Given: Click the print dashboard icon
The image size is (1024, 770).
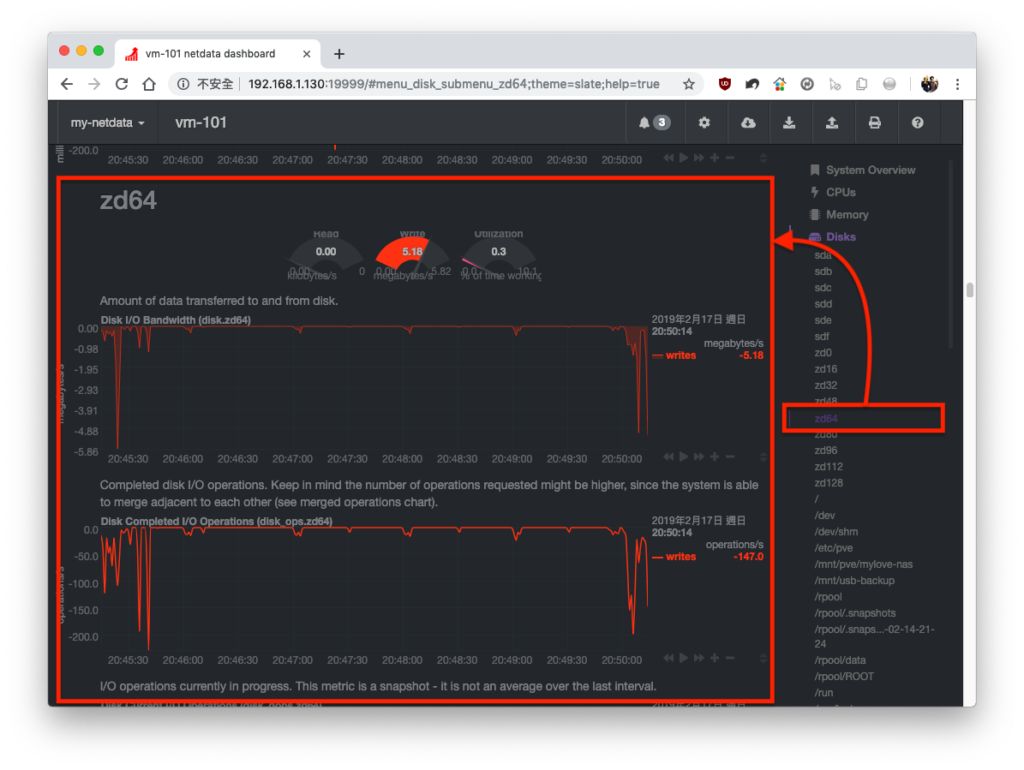Looking at the screenshot, I should point(874,122).
